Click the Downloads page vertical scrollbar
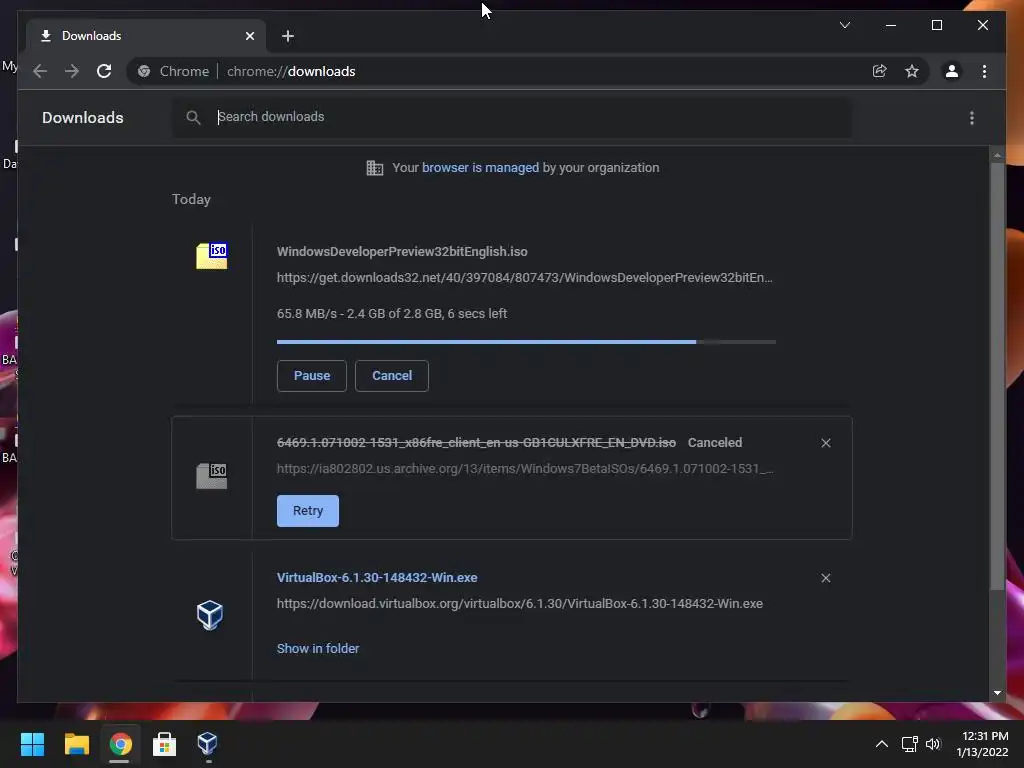The image size is (1024, 768). (x=997, y=376)
